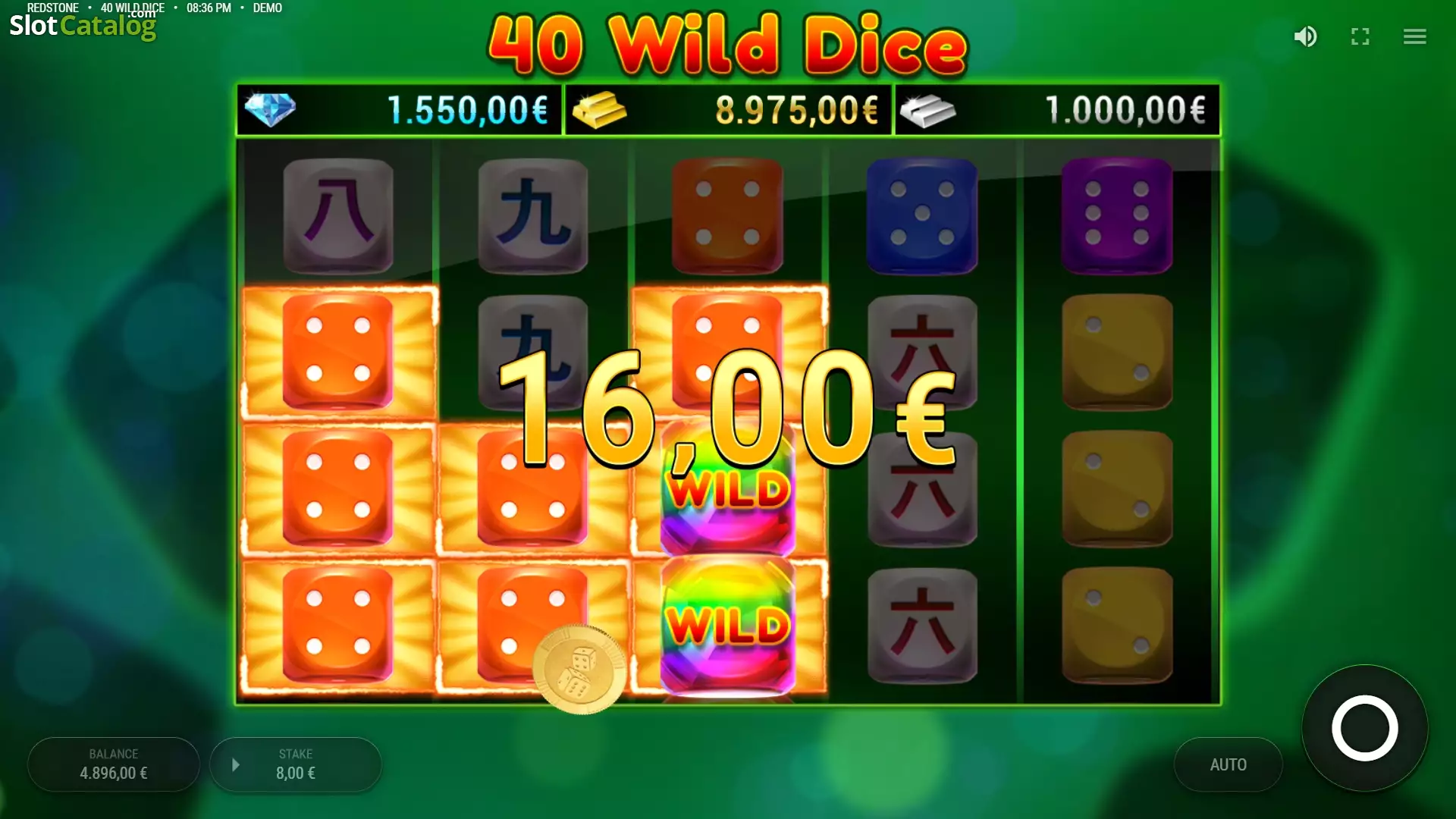Mute the game sound

[x=1305, y=36]
